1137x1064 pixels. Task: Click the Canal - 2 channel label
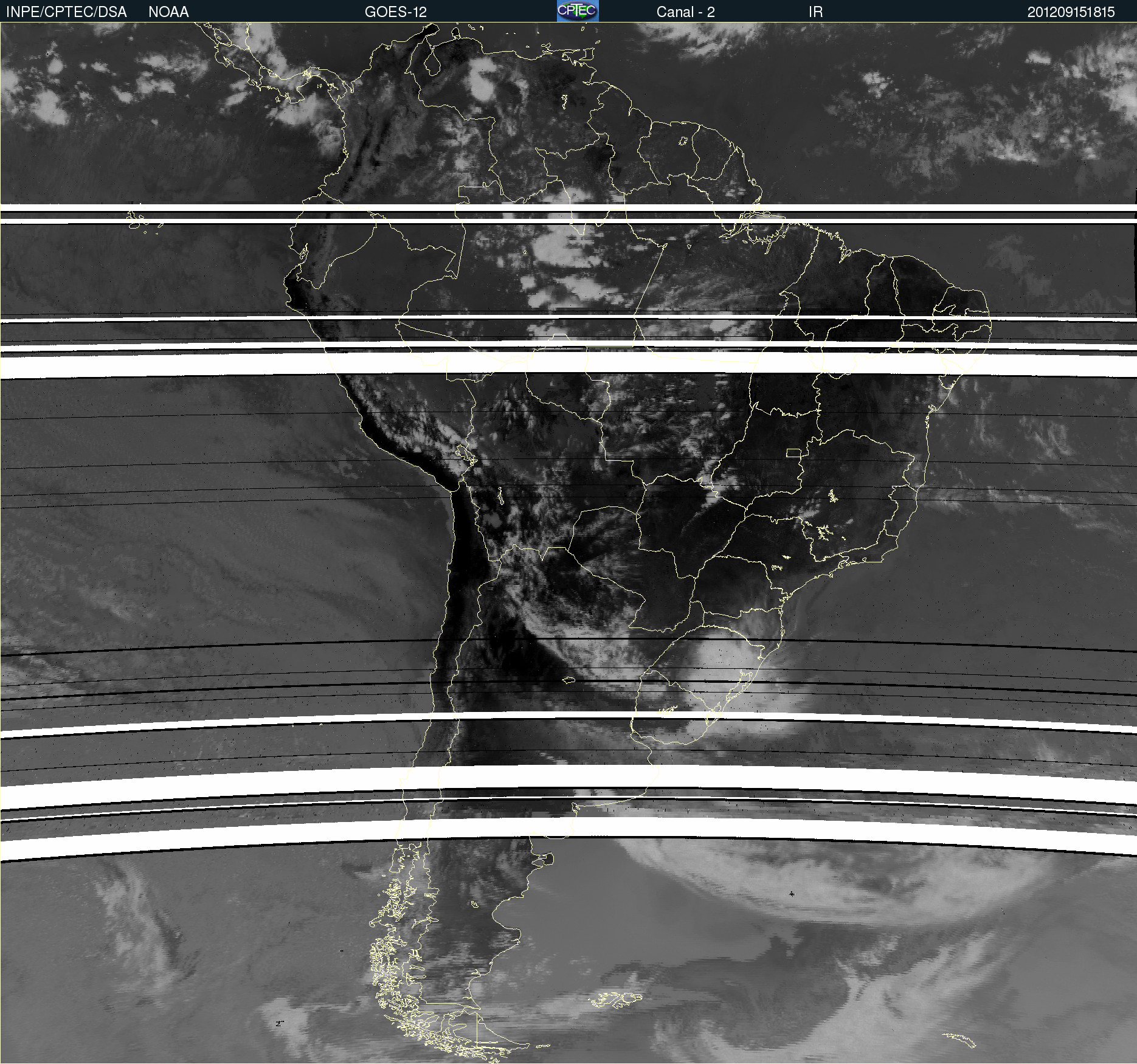[686, 12]
